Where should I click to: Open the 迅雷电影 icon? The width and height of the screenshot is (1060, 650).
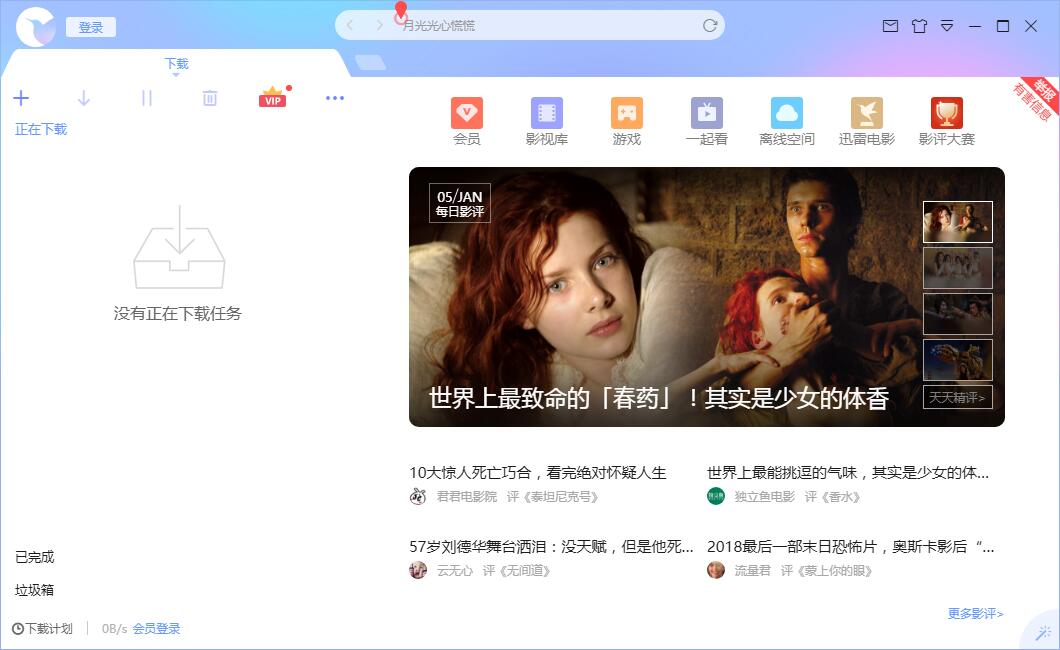click(867, 122)
